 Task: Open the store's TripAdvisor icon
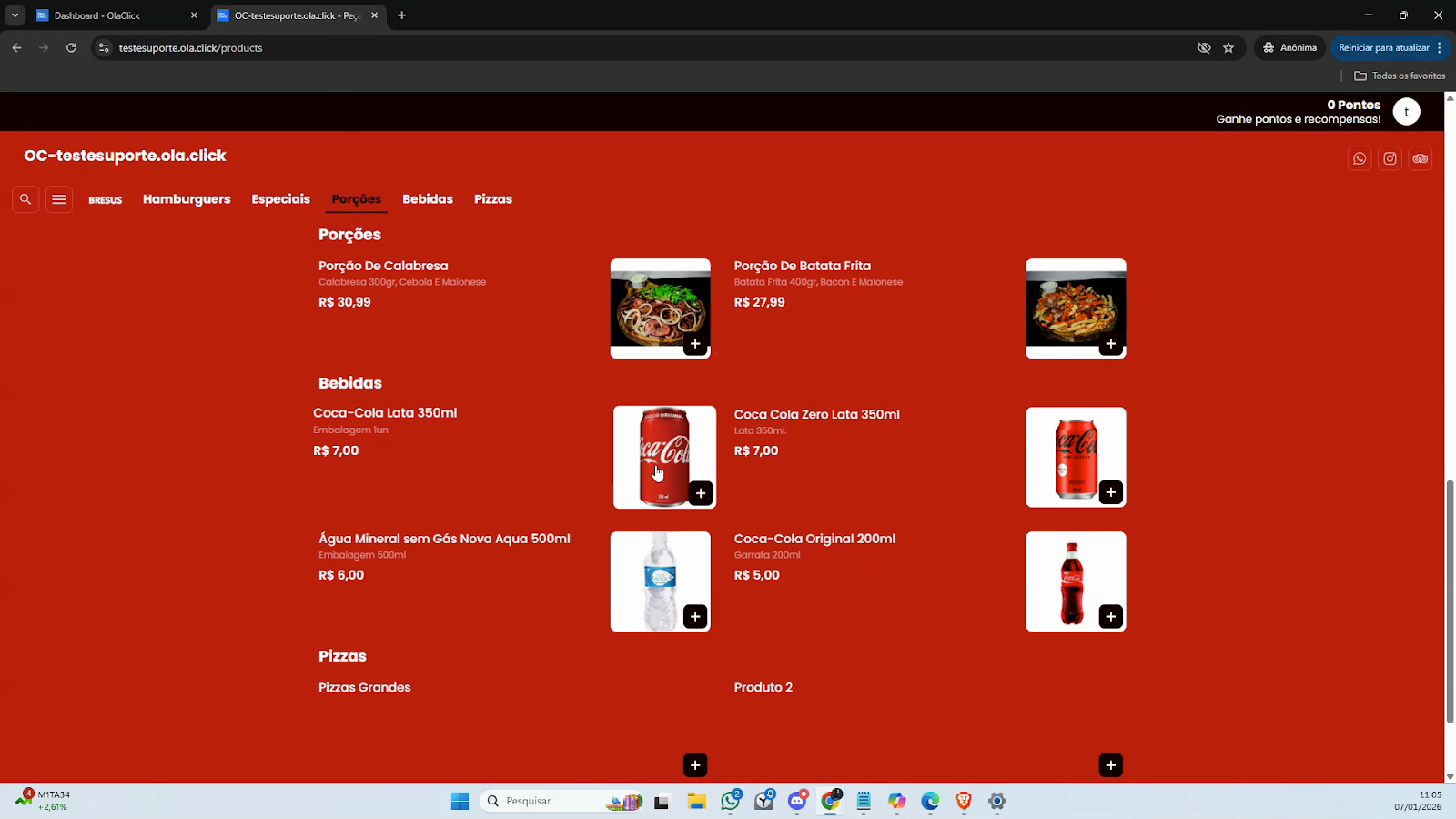point(1421,158)
